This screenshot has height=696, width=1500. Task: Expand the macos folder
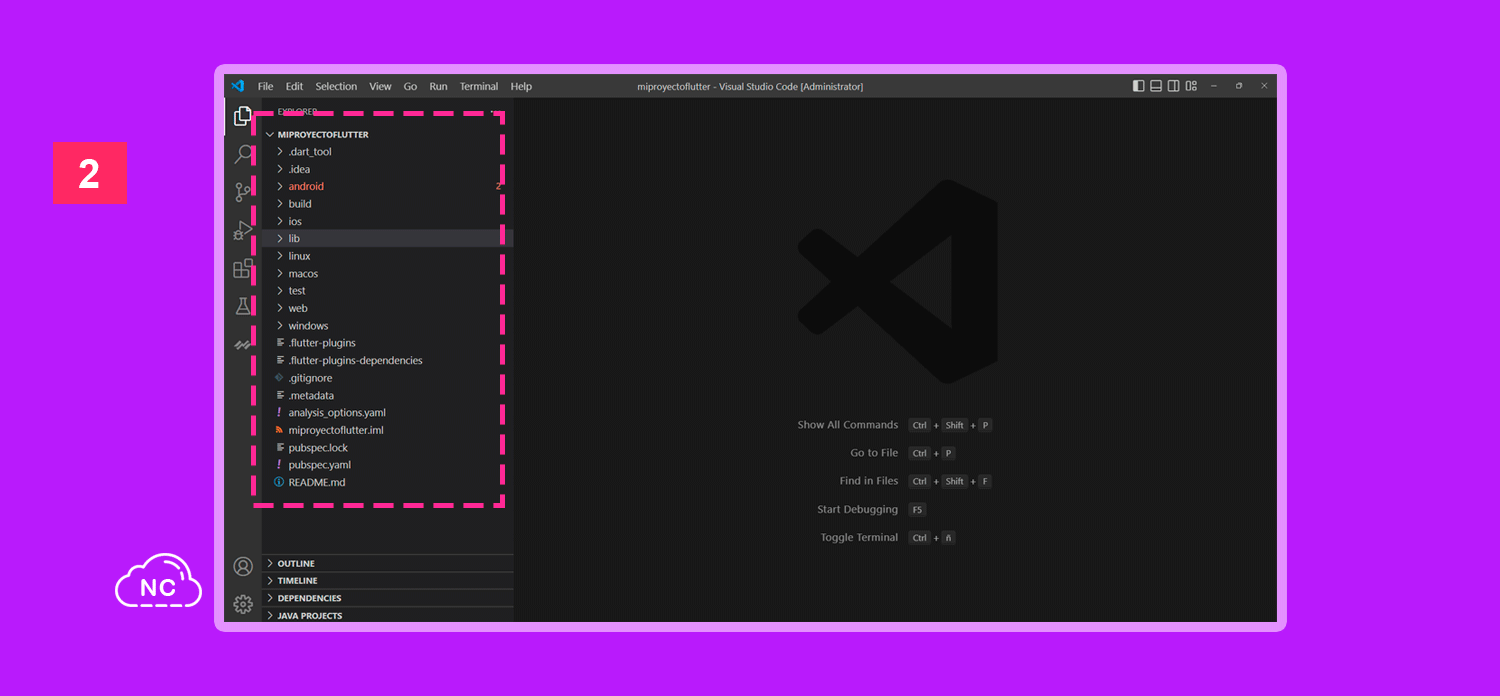click(387, 273)
